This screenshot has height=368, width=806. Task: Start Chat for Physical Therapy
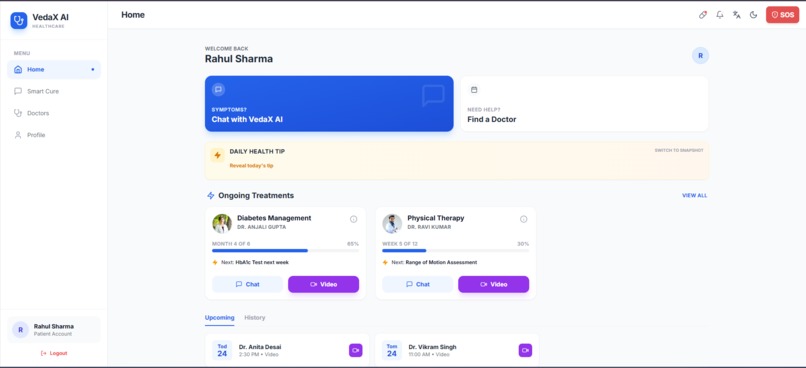click(417, 284)
